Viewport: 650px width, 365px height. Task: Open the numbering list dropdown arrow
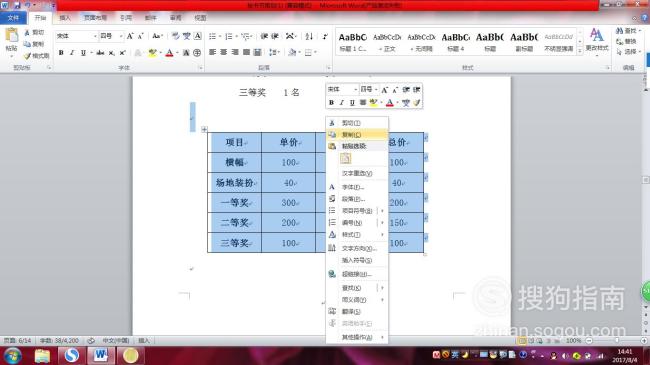[x=236, y=36]
